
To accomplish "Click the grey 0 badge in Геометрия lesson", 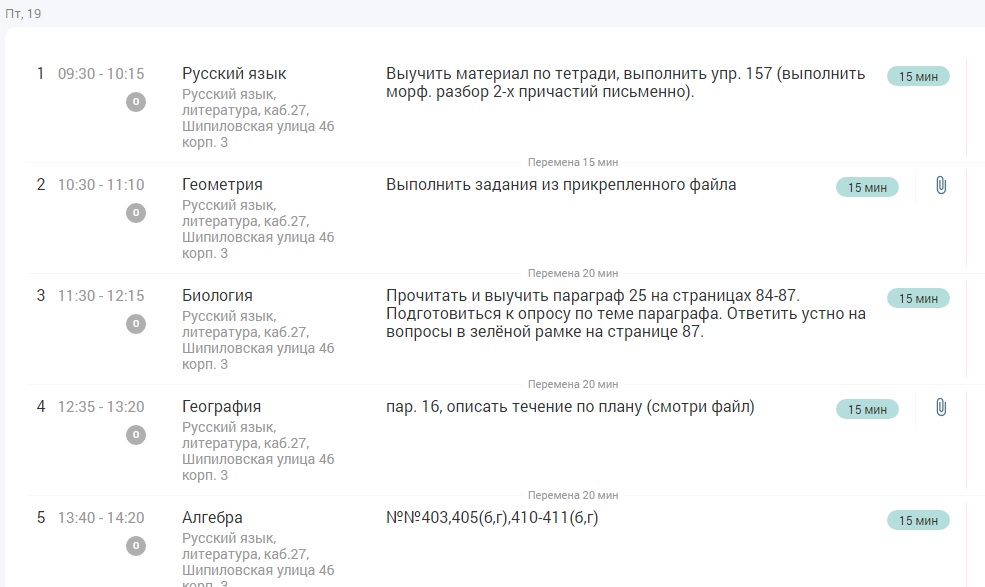I will (136, 213).
